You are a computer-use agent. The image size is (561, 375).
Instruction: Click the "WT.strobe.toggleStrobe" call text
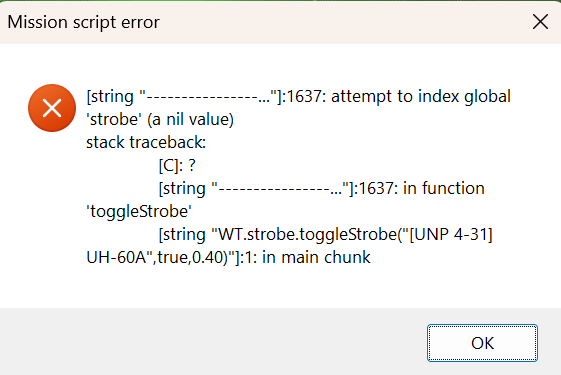pos(308,234)
